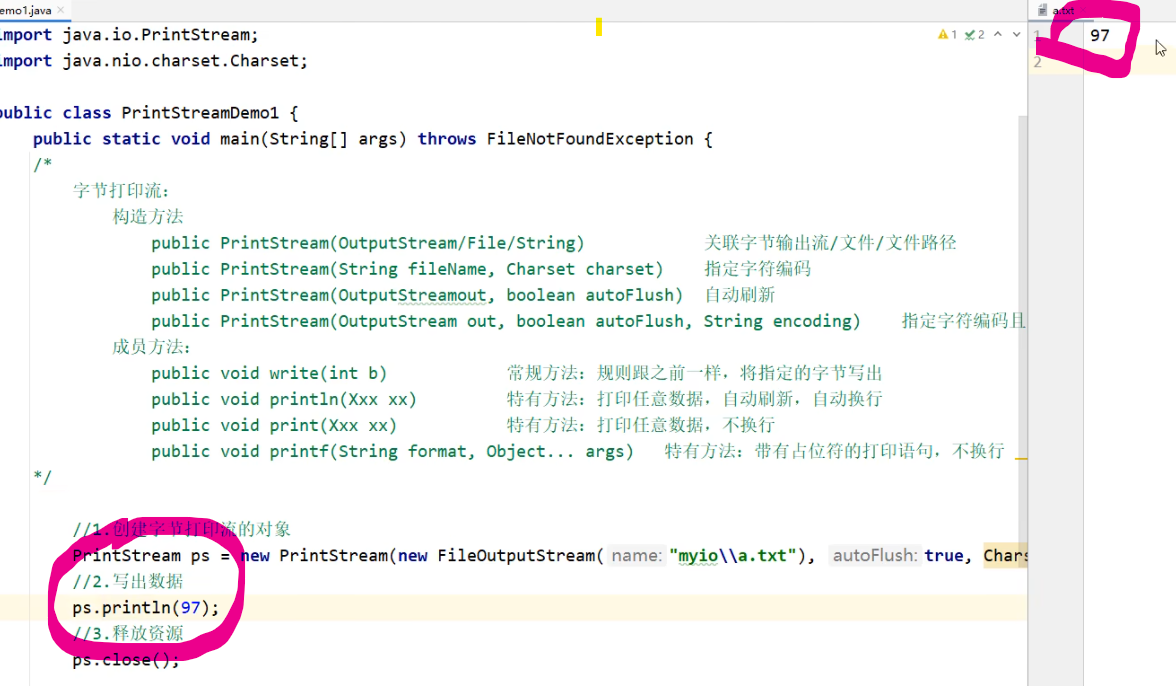Click the a.txt file type icon

(x=1042, y=10)
